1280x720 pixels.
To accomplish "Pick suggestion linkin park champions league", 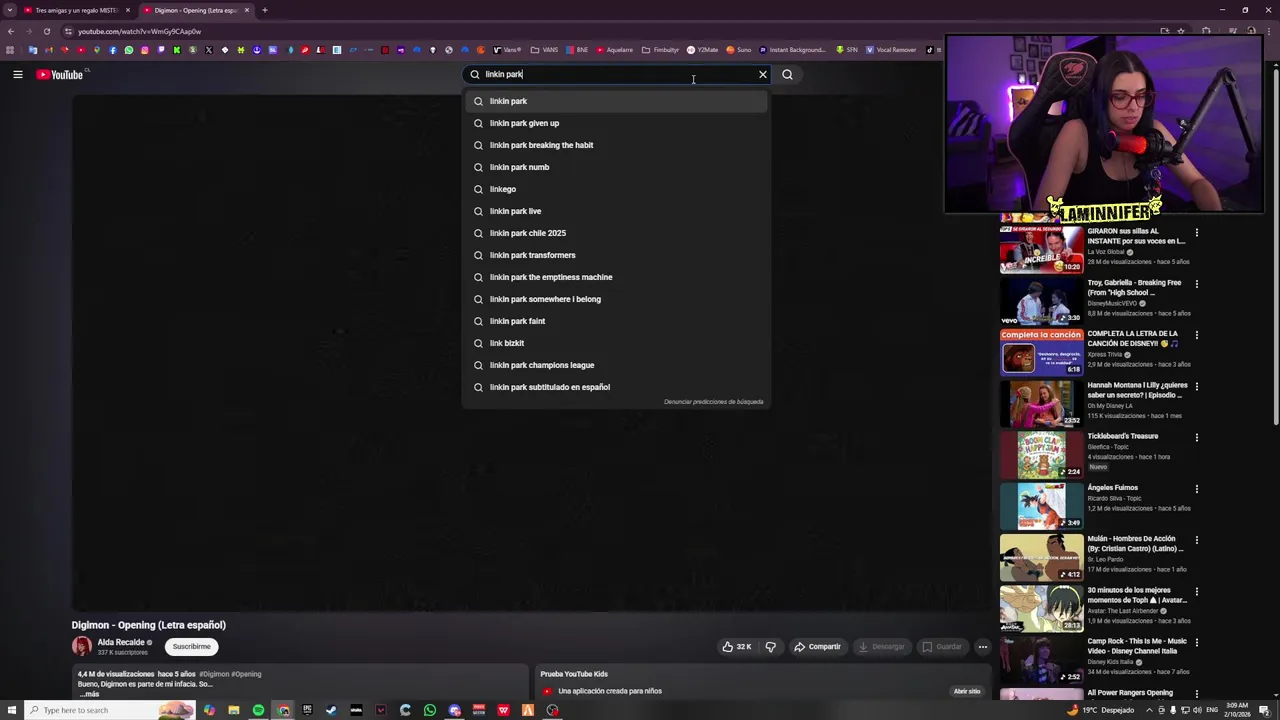I will coord(615,365).
